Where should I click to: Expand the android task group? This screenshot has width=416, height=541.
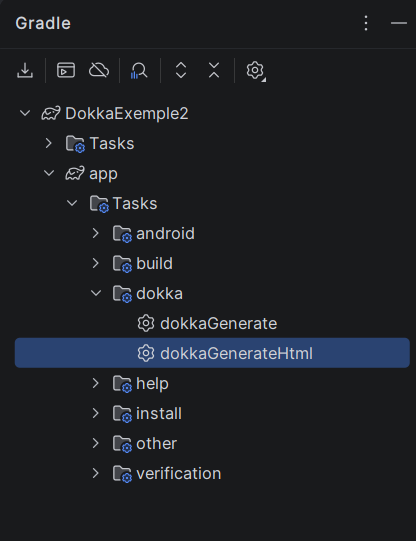tap(96, 233)
